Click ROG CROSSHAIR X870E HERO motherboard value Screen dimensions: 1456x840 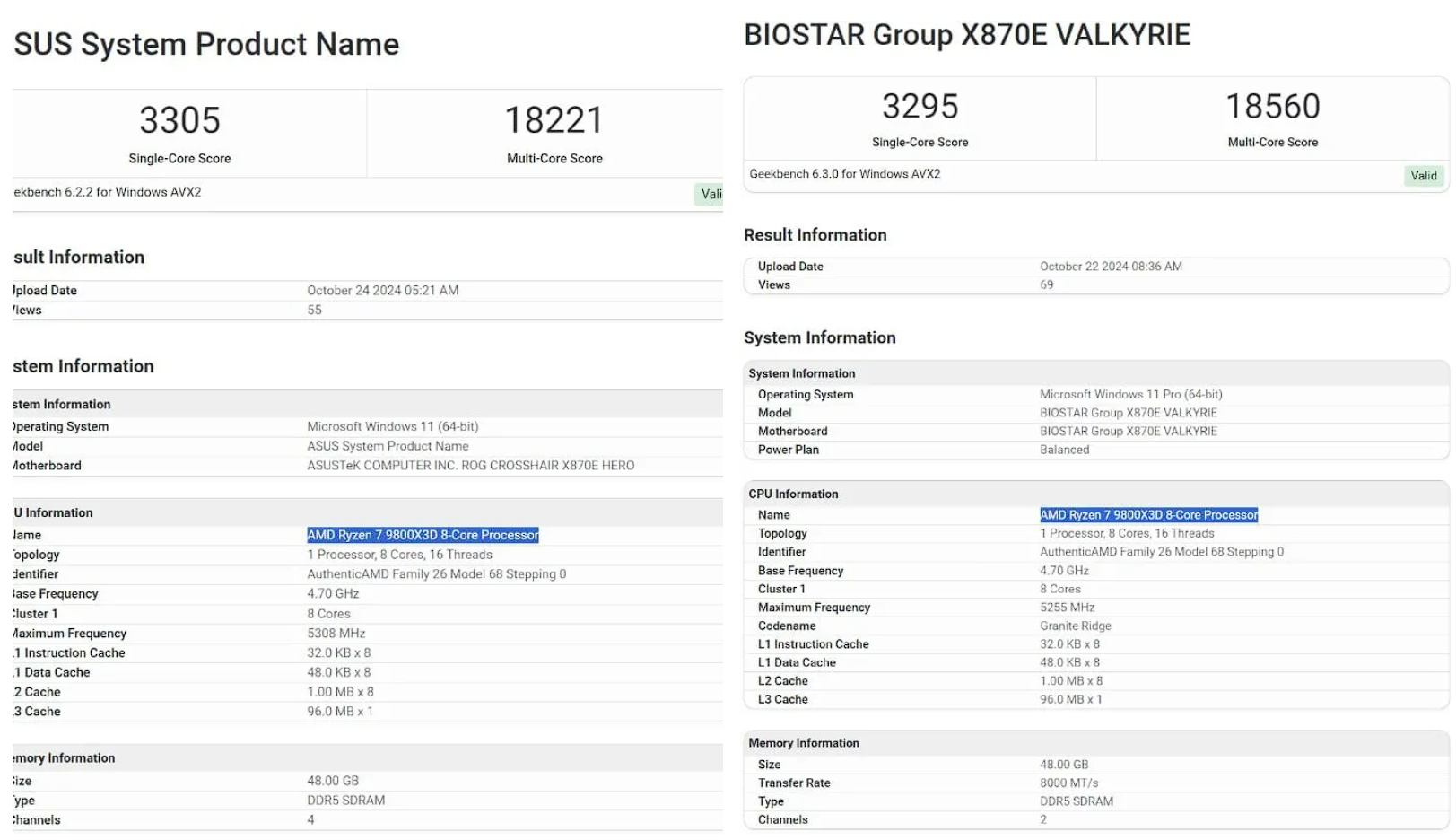[470, 466]
